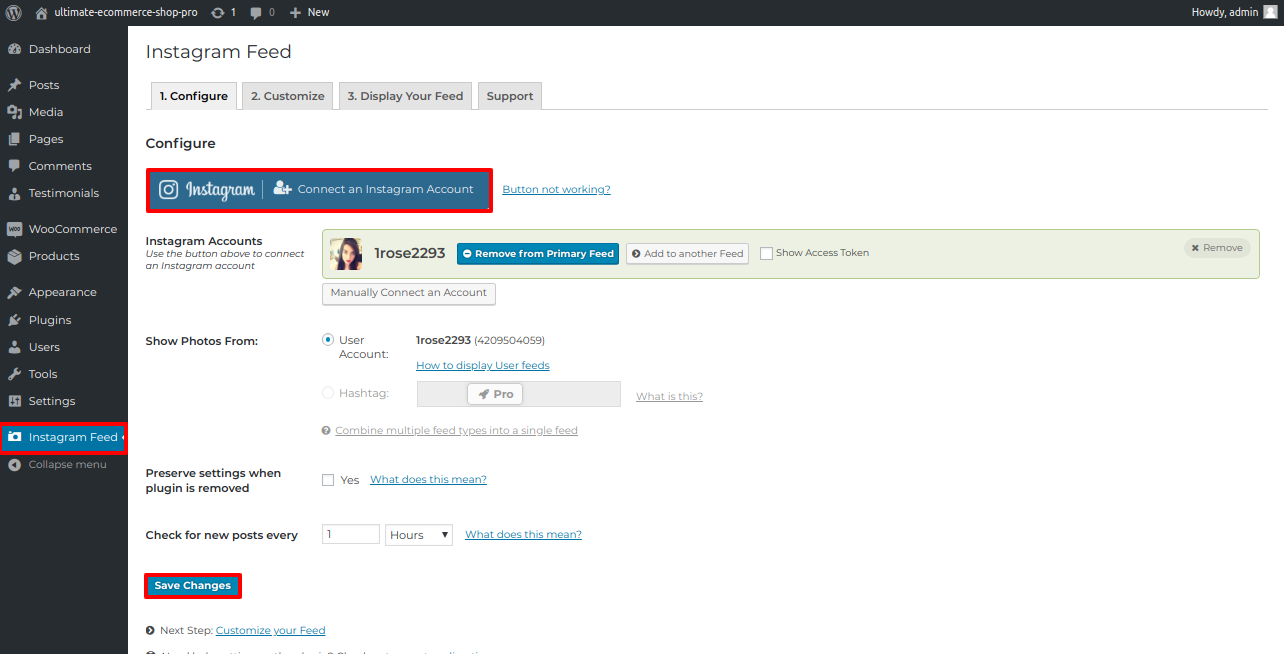Follow the Customize your Feed link
1284x654 pixels.
click(271, 631)
